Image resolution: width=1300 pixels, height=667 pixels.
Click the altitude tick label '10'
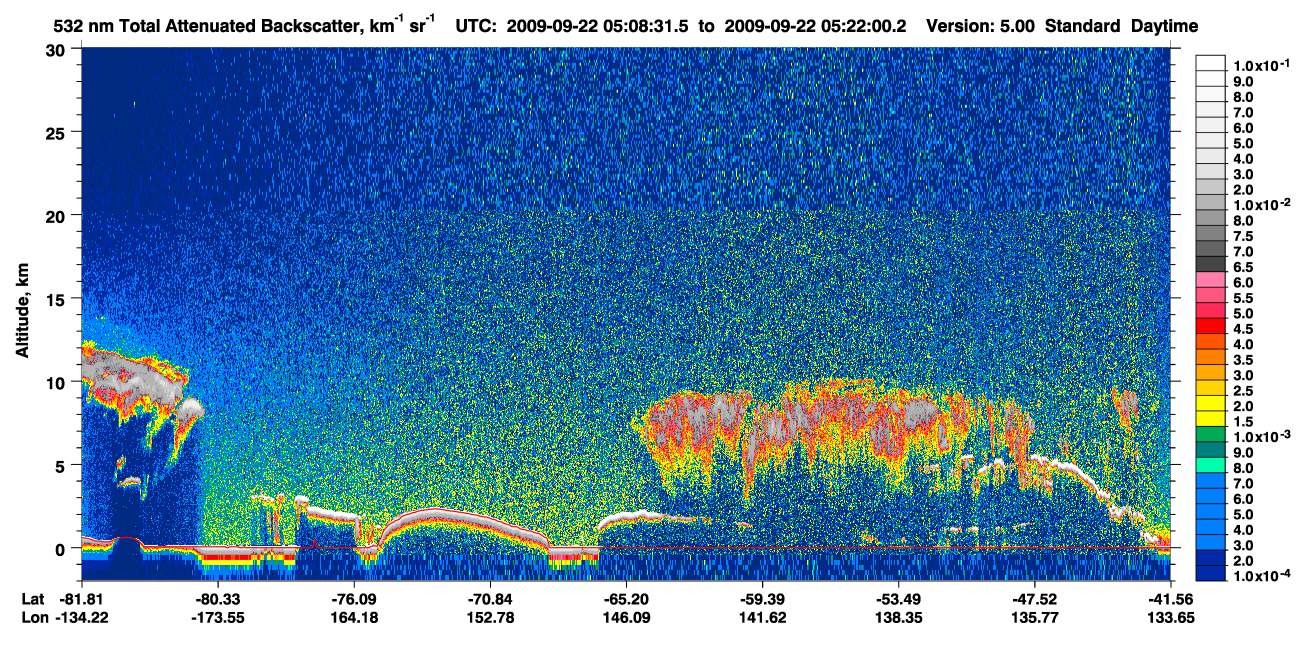click(56, 382)
